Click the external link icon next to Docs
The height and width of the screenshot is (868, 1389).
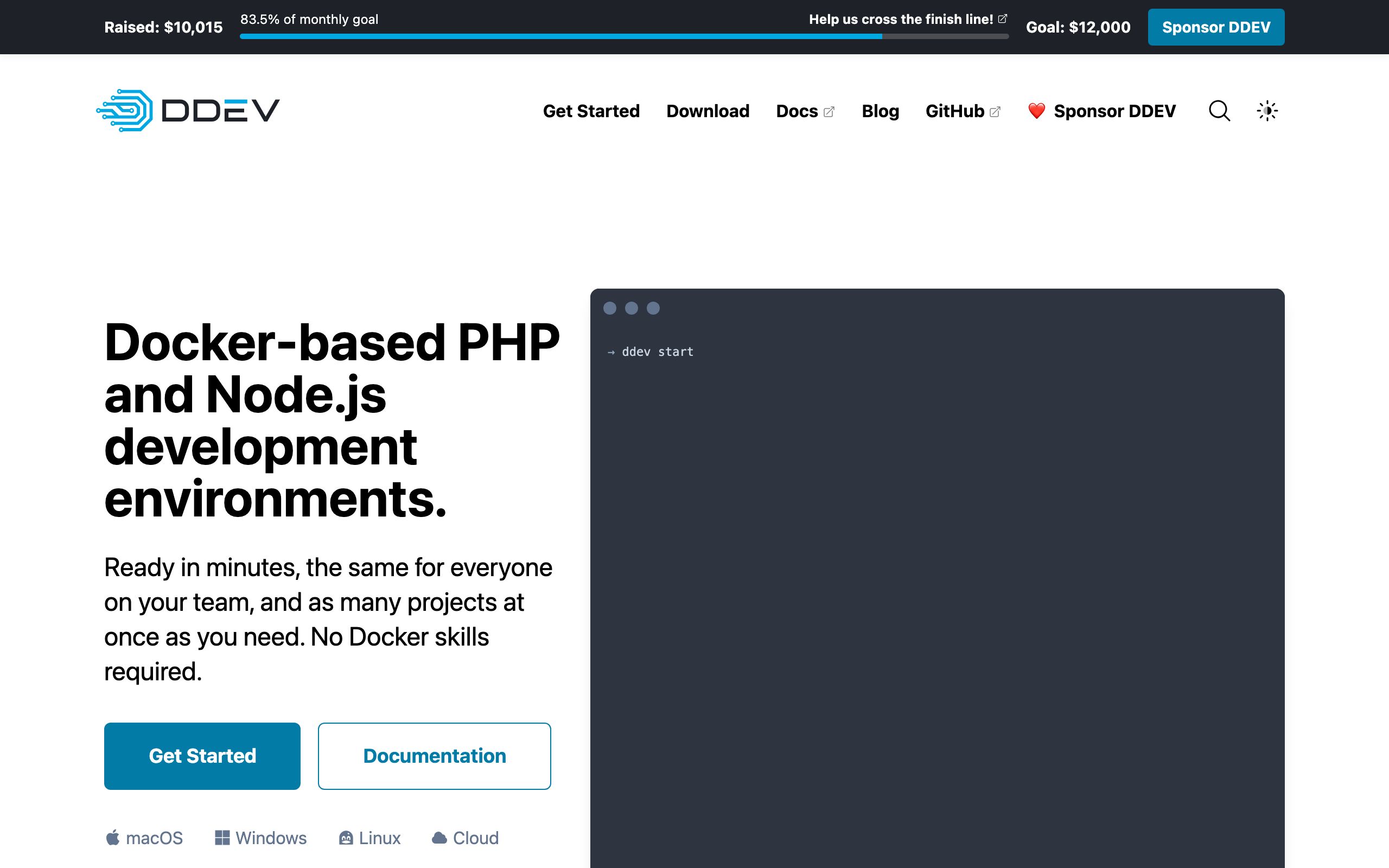[x=829, y=112]
